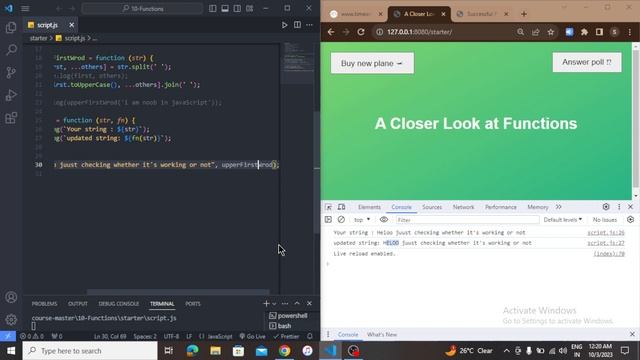This screenshot has width=640, height=360.
Task: Open the JavaScript language mode selector
Action: click(x=220, y=336)
